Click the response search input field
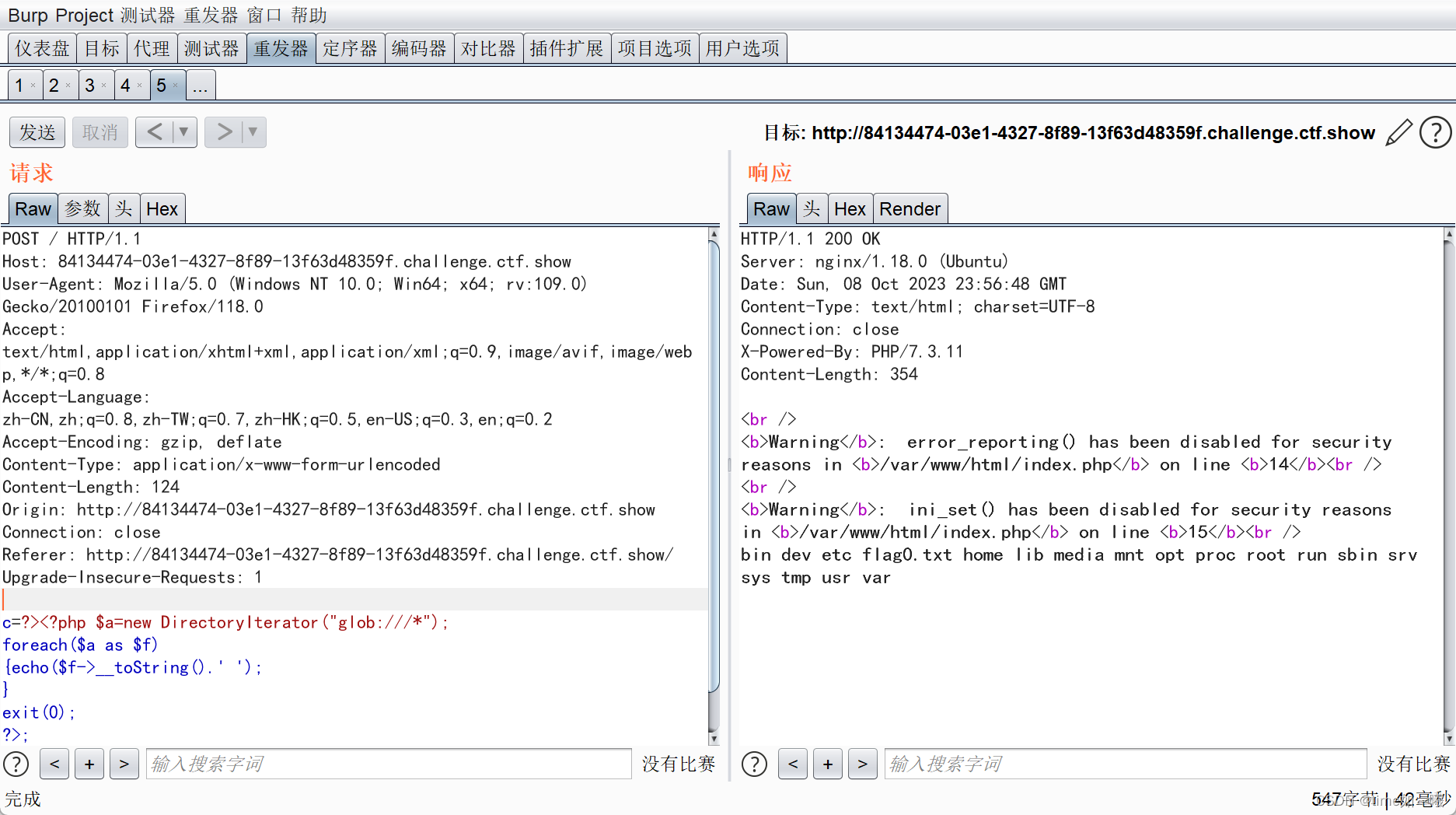 click(x=1126, y=764)
